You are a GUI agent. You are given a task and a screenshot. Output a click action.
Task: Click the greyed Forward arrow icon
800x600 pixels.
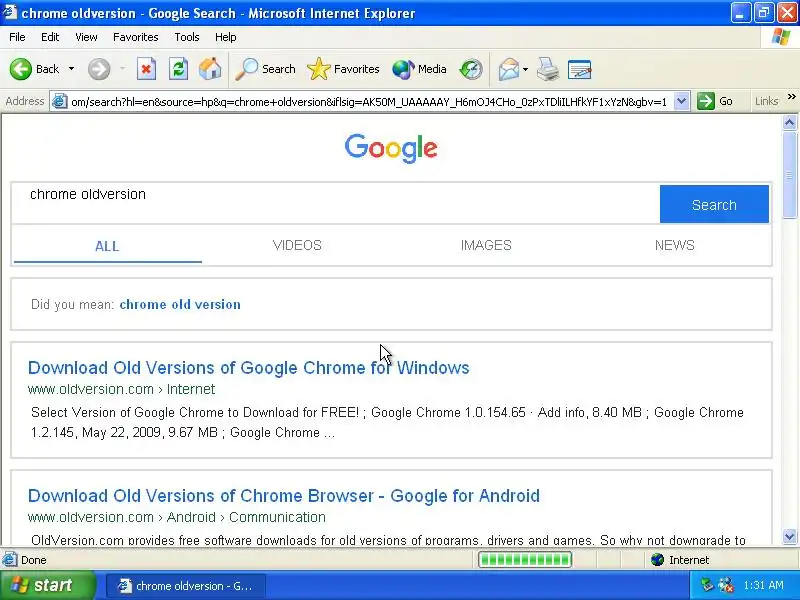98,69
